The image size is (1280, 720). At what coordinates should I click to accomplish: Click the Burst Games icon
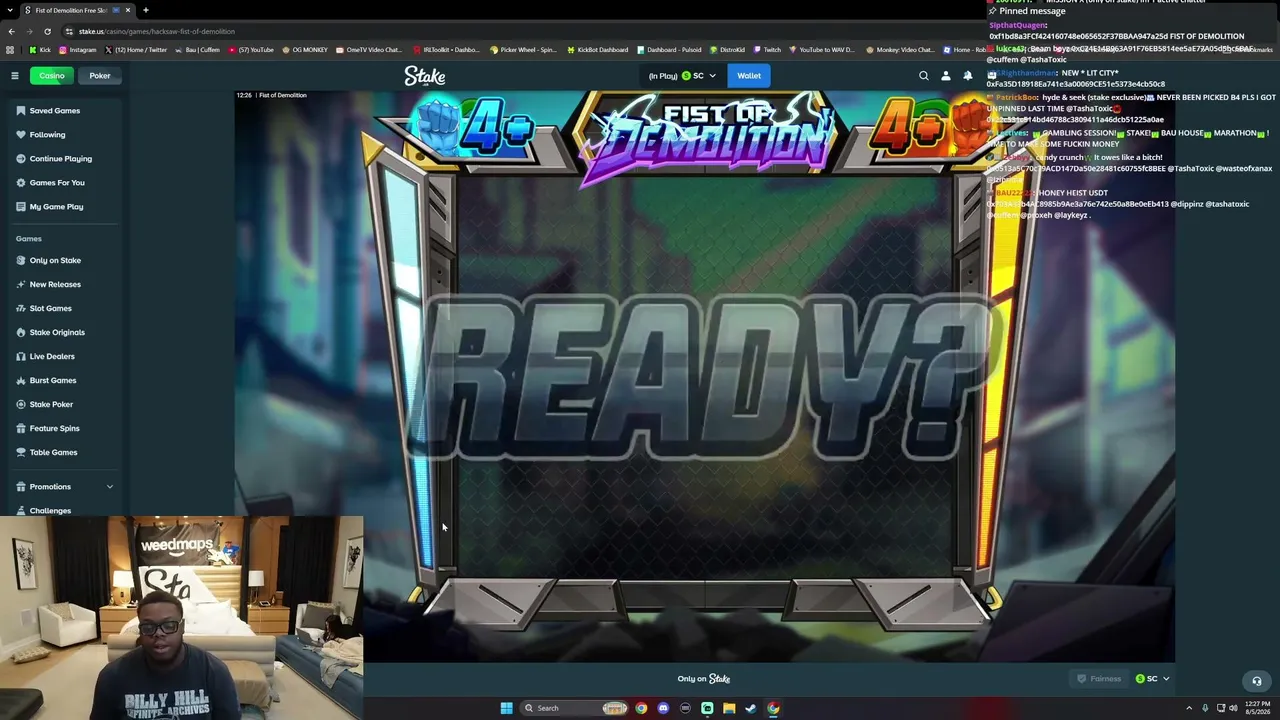coord(21,381)
